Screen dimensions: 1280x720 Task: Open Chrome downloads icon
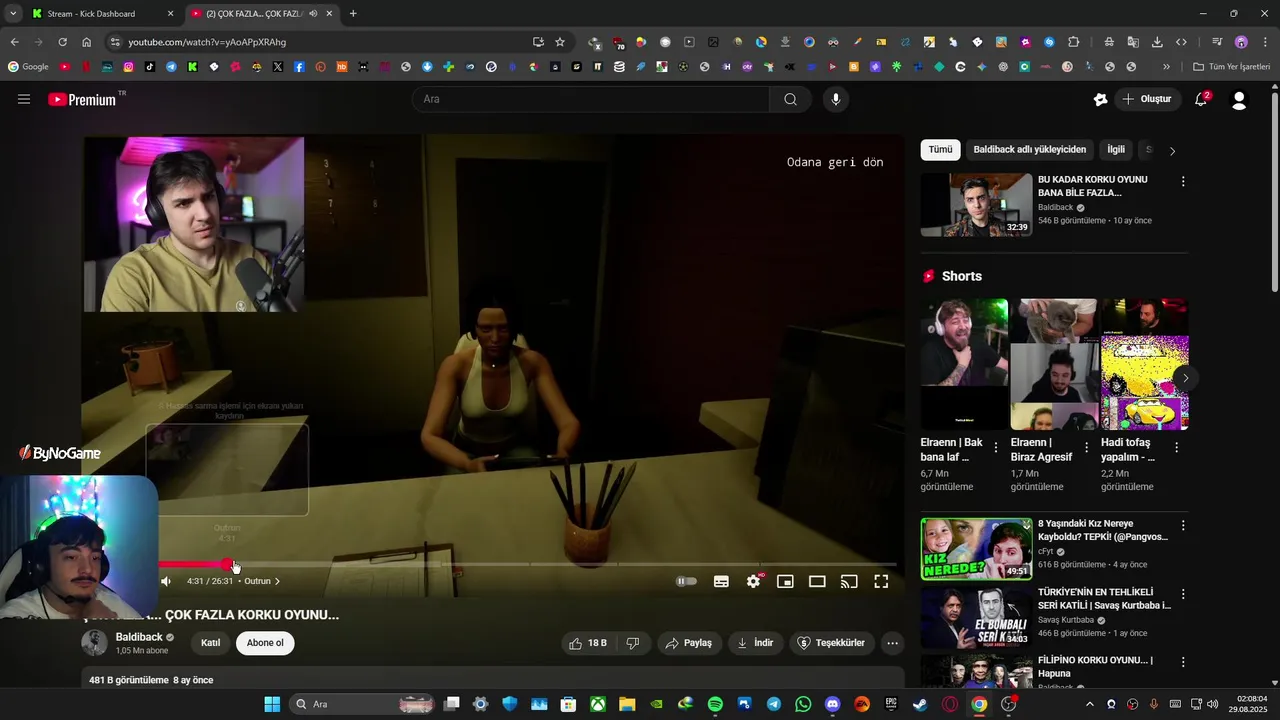click(1157, 42)
